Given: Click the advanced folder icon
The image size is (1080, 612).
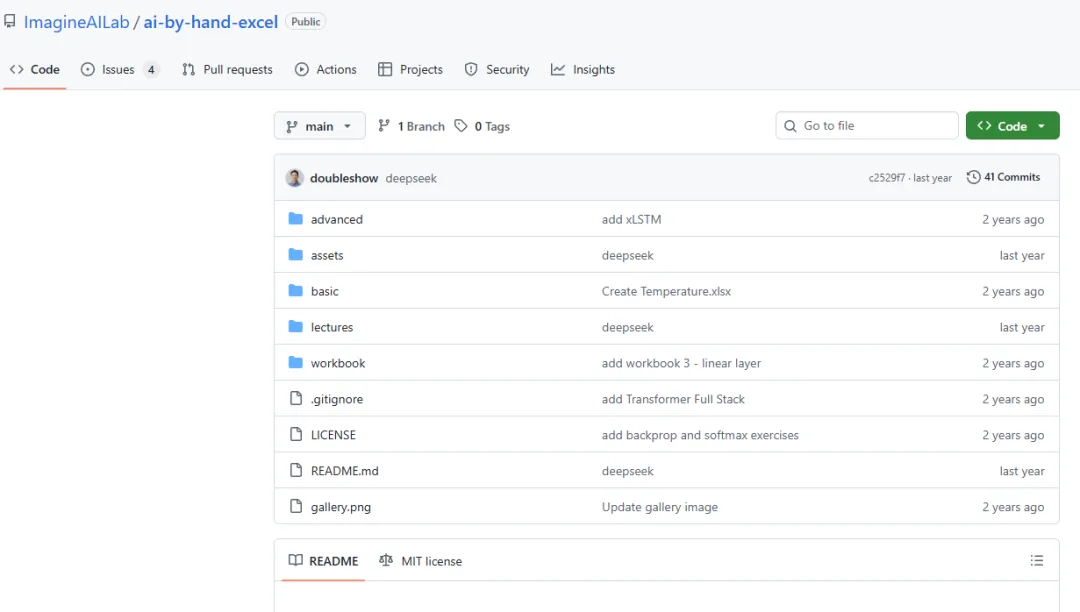Looking at the screenshot, I should [x=295, y=219].
